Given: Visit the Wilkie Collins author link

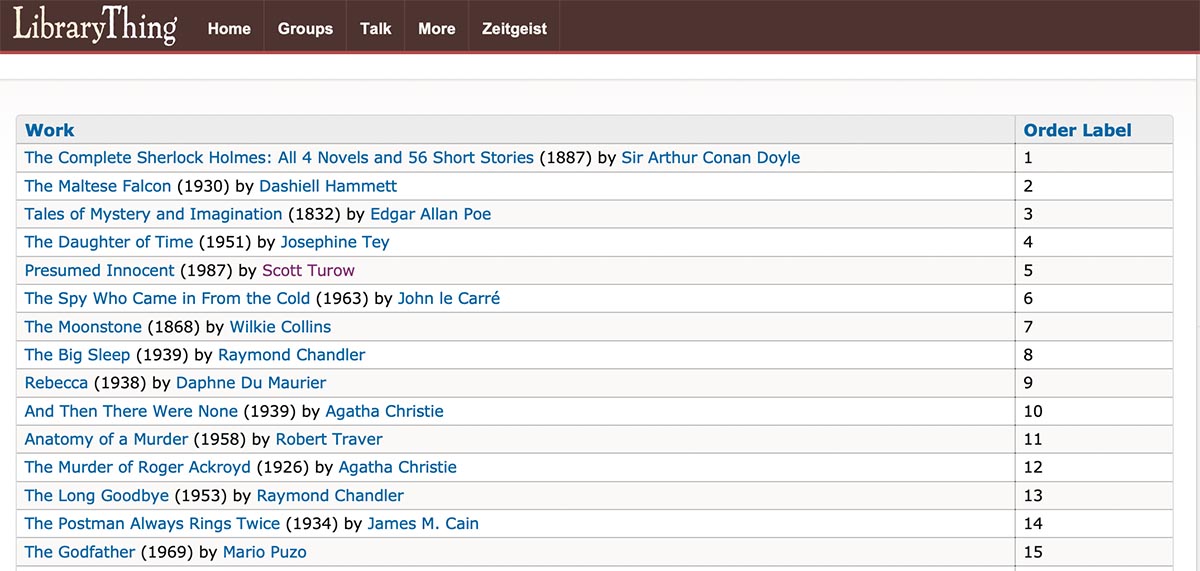Looking at the screenshot, I should coord(280,326).
